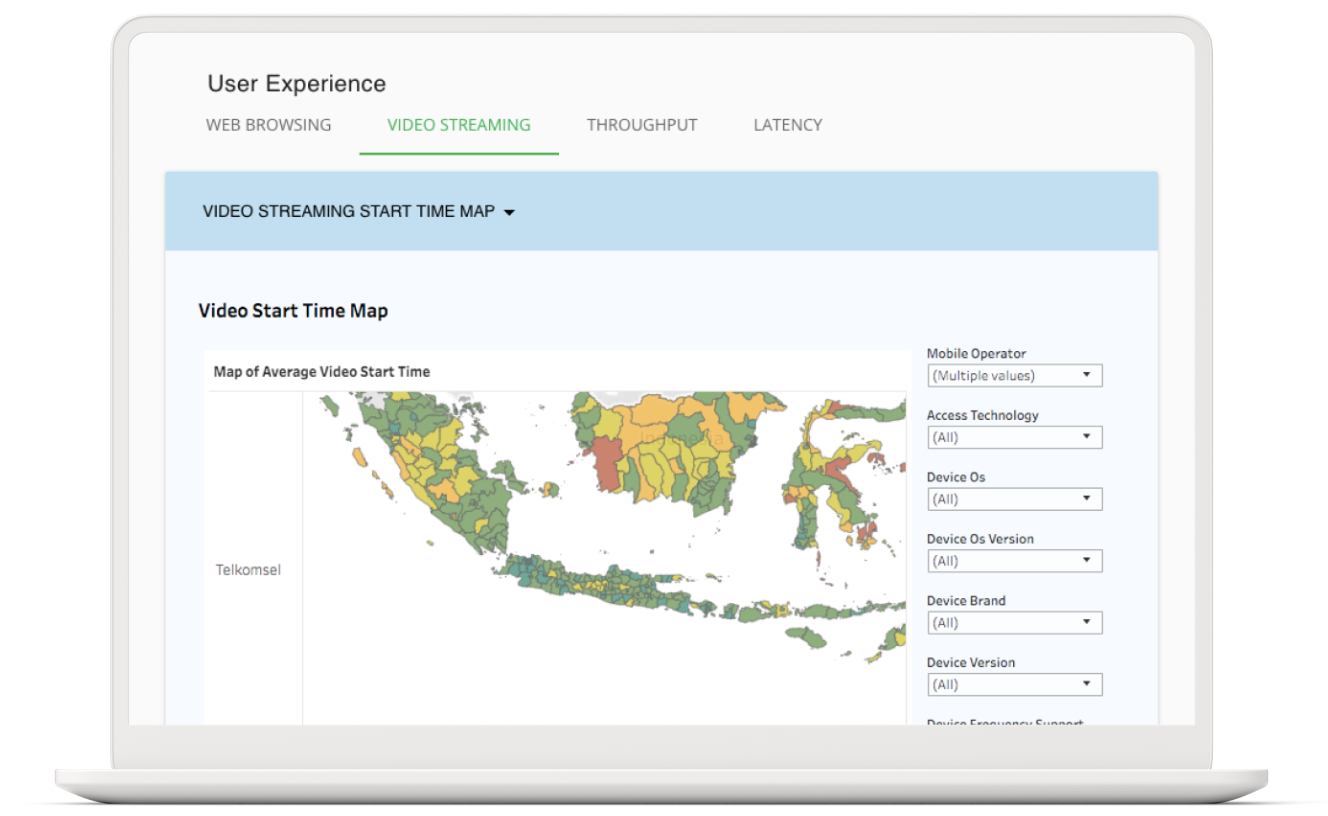The image size is (1328, 816).
Task: Select the Video Streaming tab
Action: coord(459,125)
